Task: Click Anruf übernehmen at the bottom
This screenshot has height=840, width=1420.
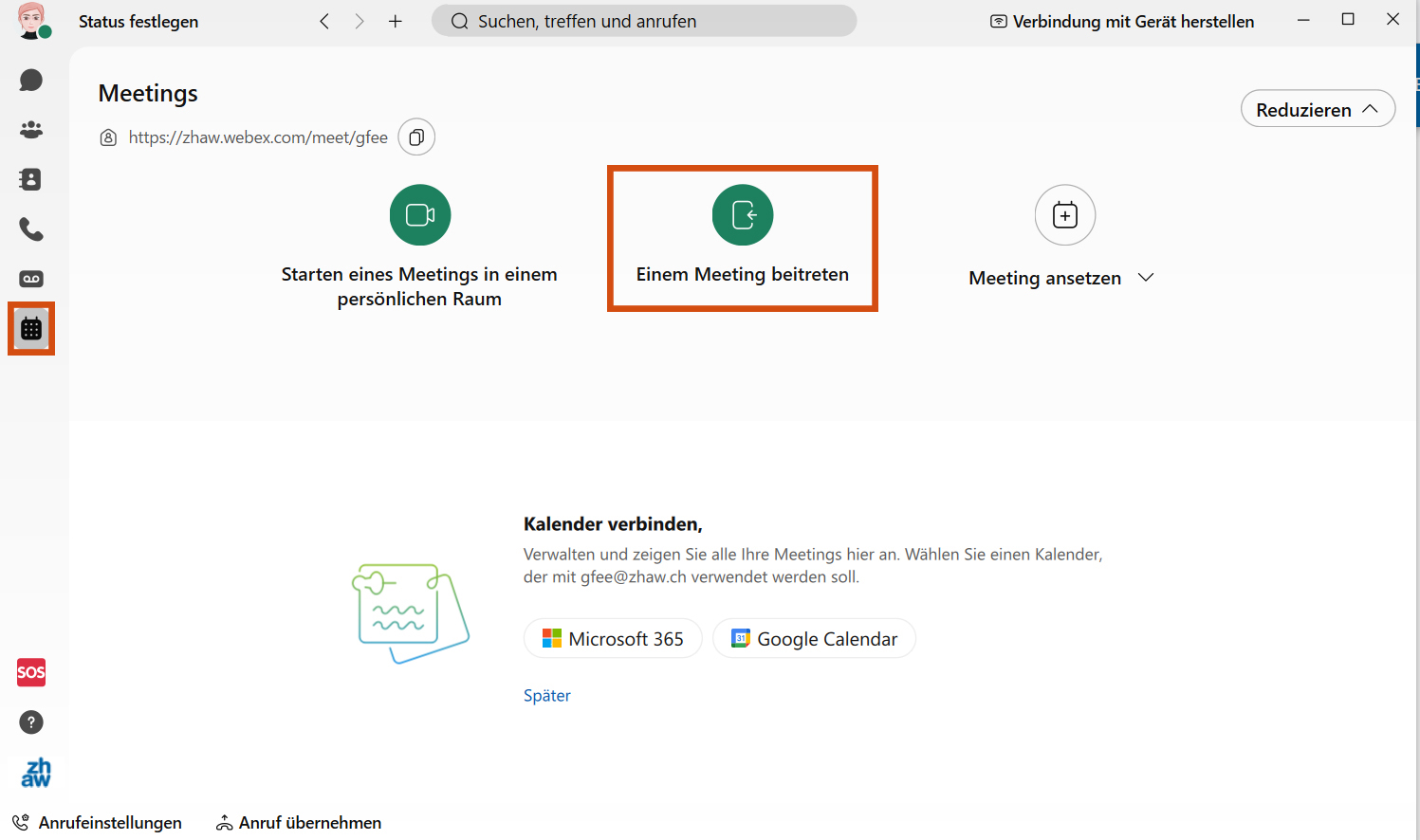Action: pos(299,823)
